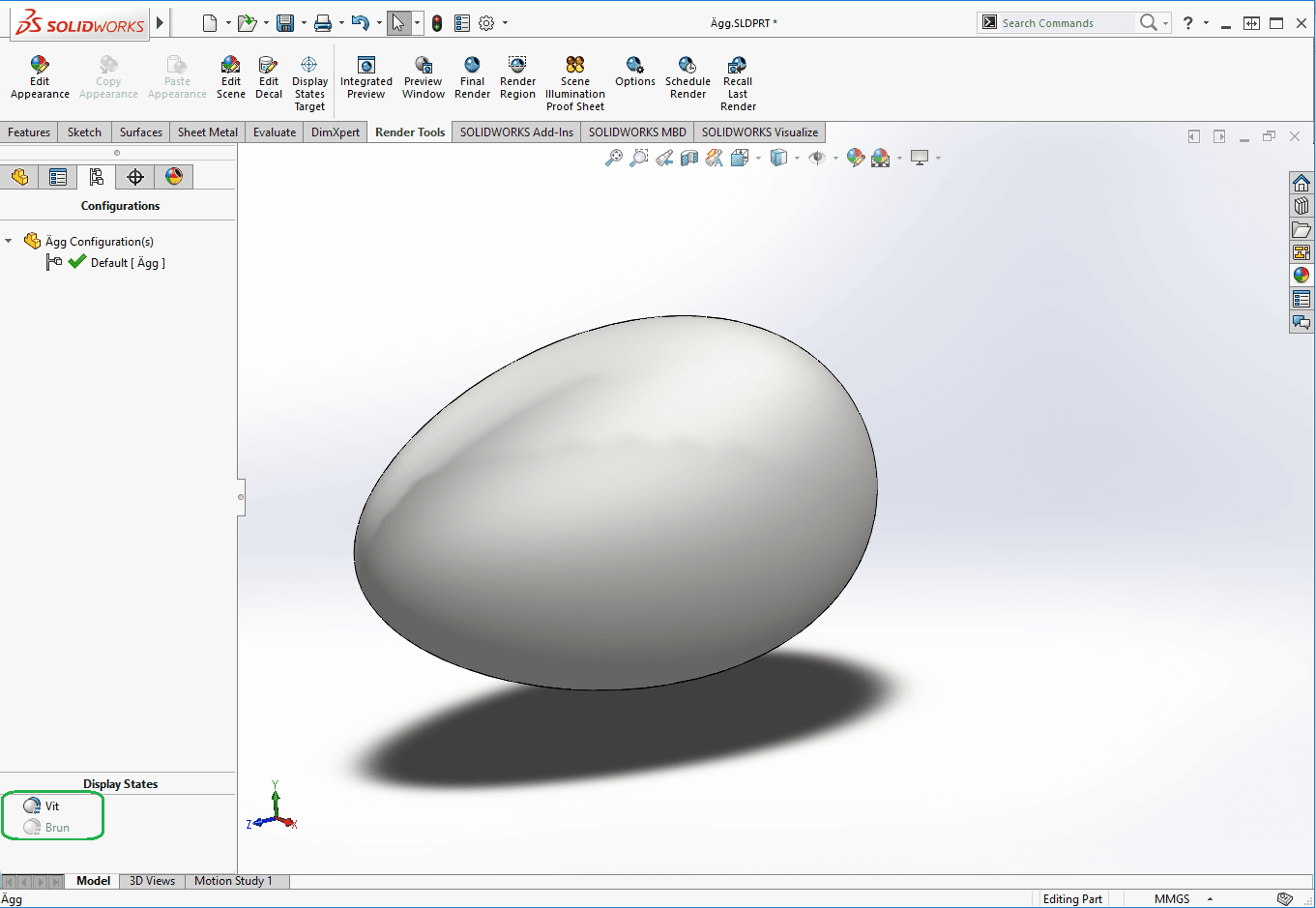This screenshot has width=1316, height=908.
Task: Click Zoom to Fit in the view toolbar
Action: (614, 159)
